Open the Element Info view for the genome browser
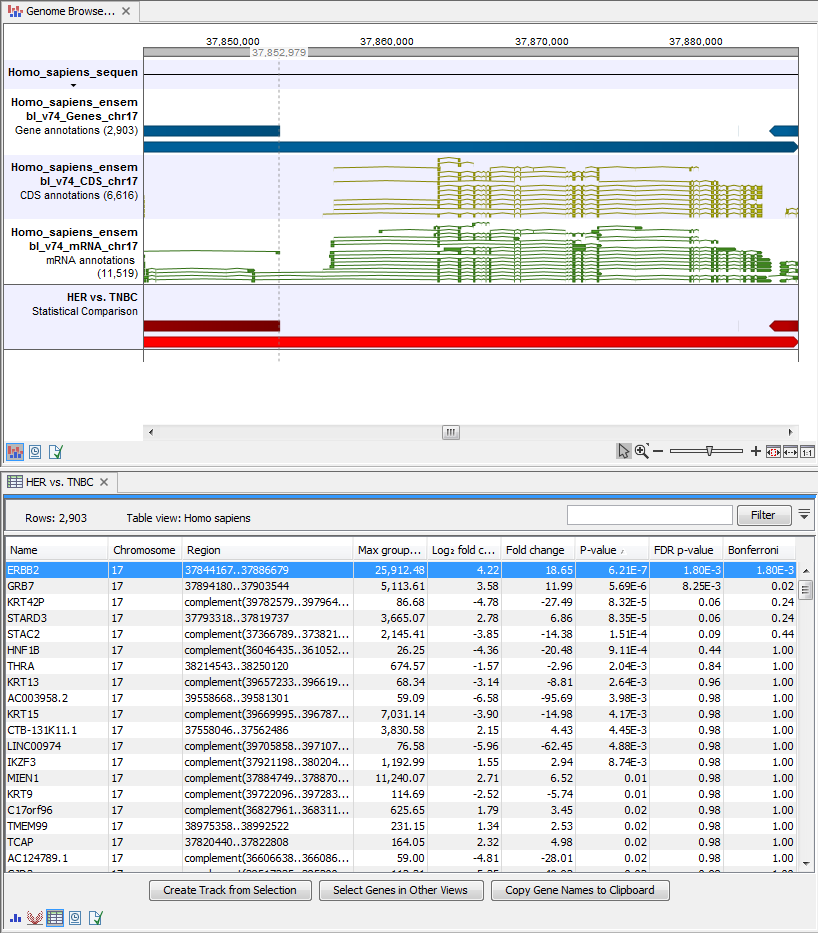This screenshot has height=933, width=818. [x=55, y=452]
